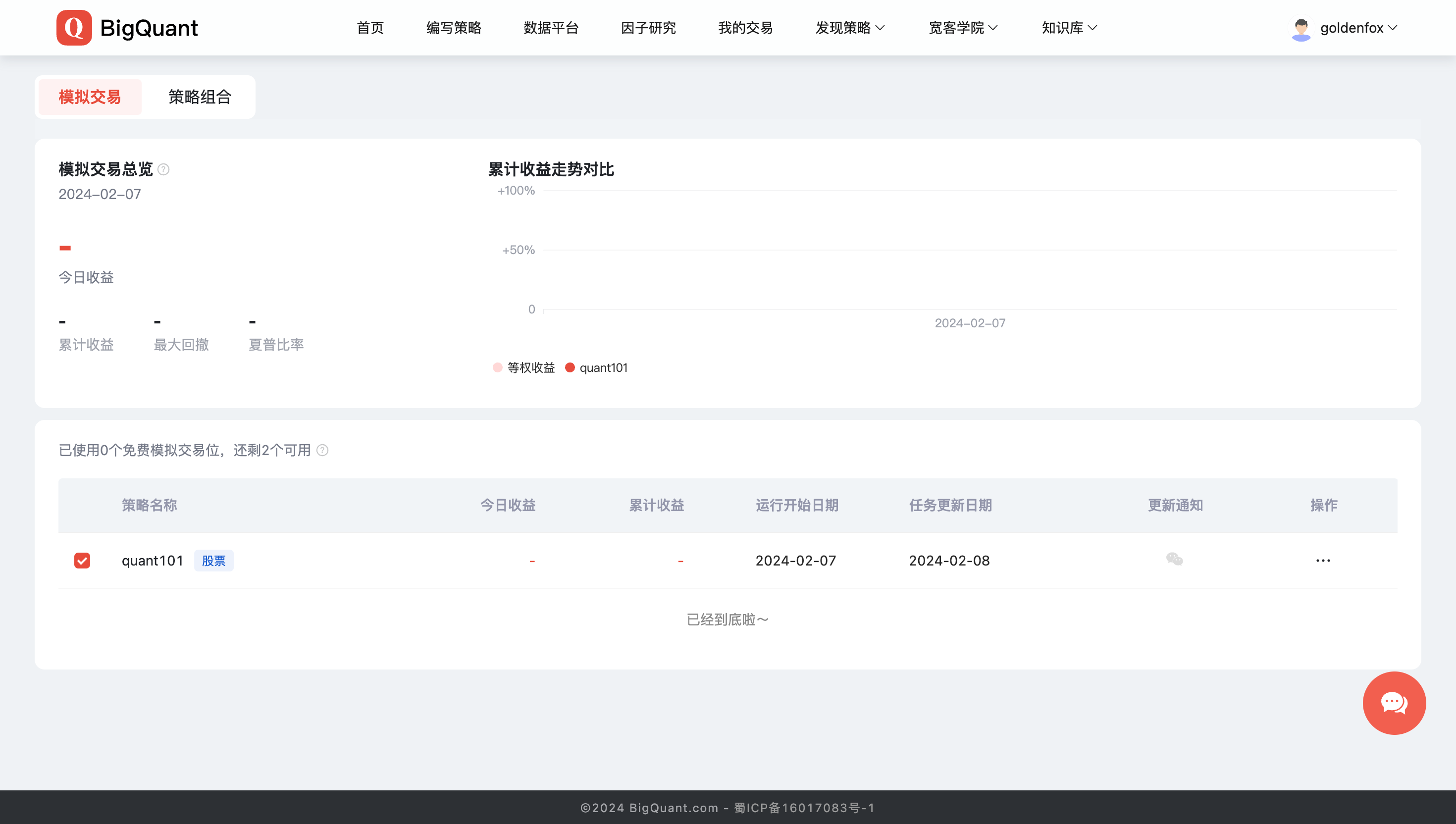1456x824 pixels.
Task: Uncheck the quant101 strategy checkbox
Action: [82, 561]
